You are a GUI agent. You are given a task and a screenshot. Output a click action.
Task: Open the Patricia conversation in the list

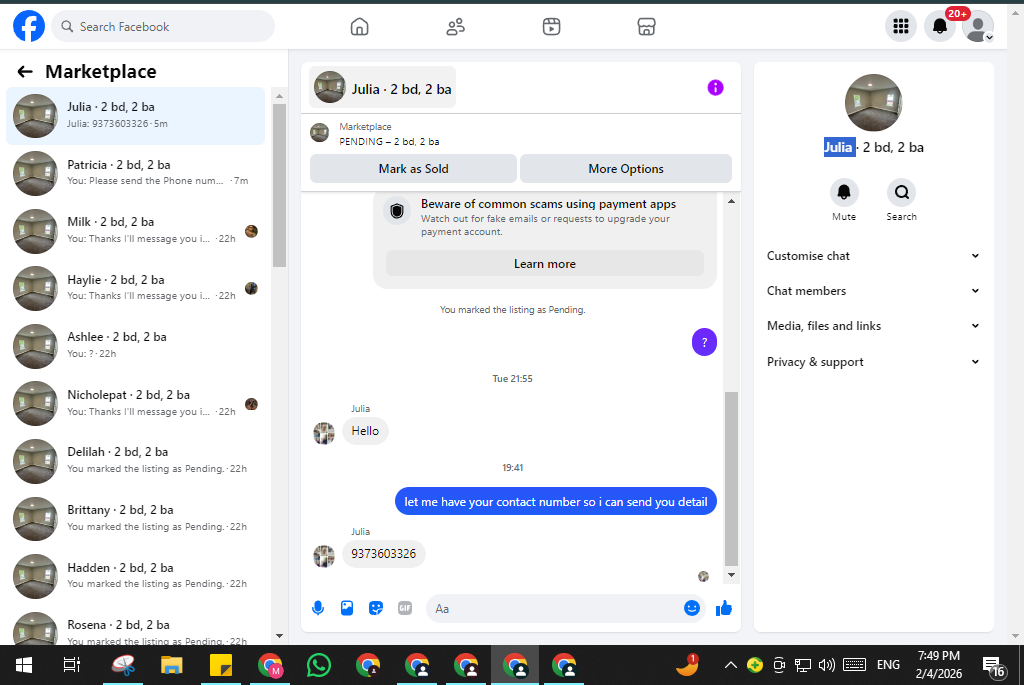[136, 173]
